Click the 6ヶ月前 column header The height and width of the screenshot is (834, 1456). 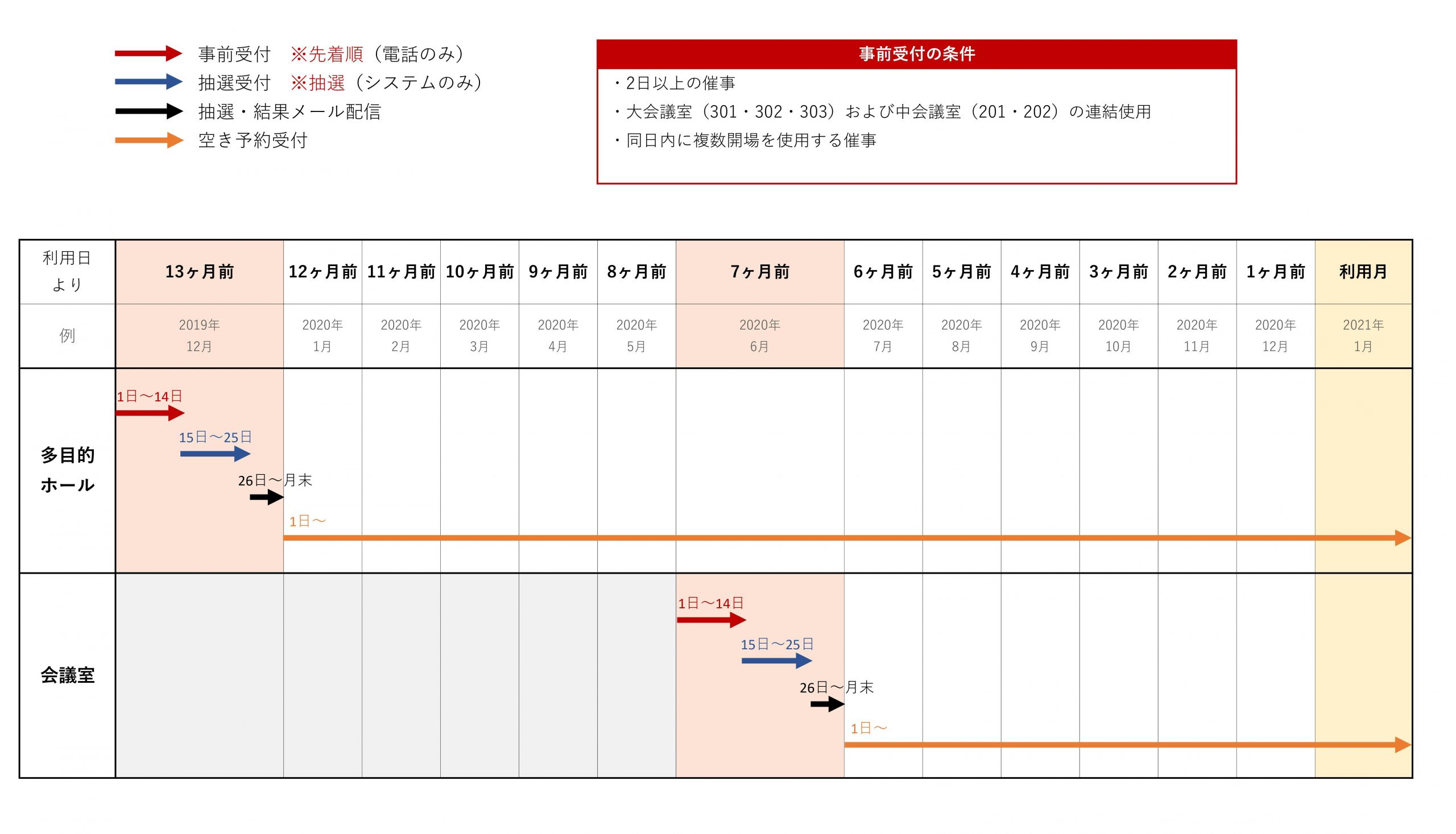(x=883, y=272)
